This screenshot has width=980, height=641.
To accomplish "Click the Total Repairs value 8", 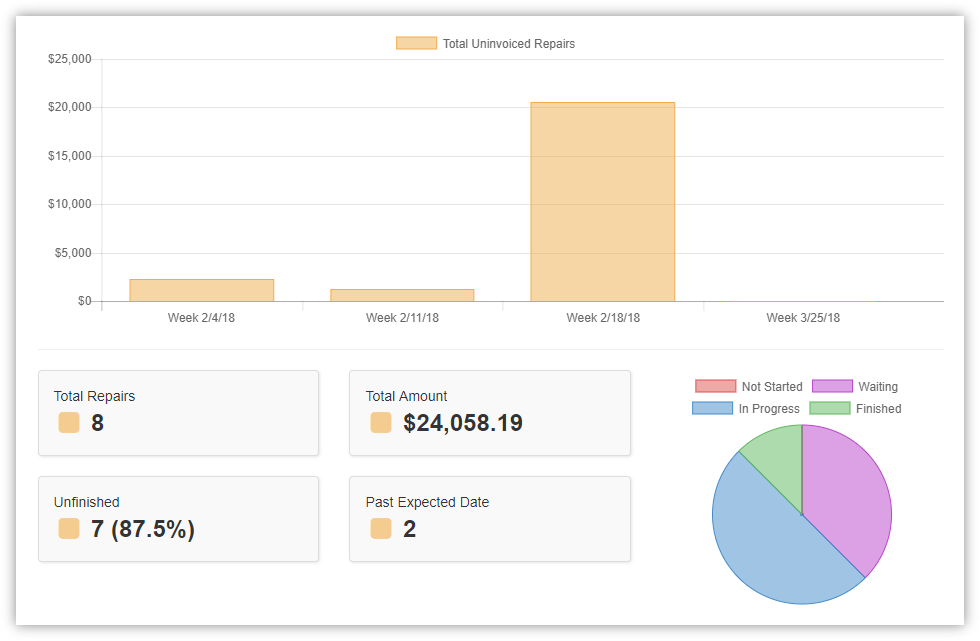I will tap(98, 423).
